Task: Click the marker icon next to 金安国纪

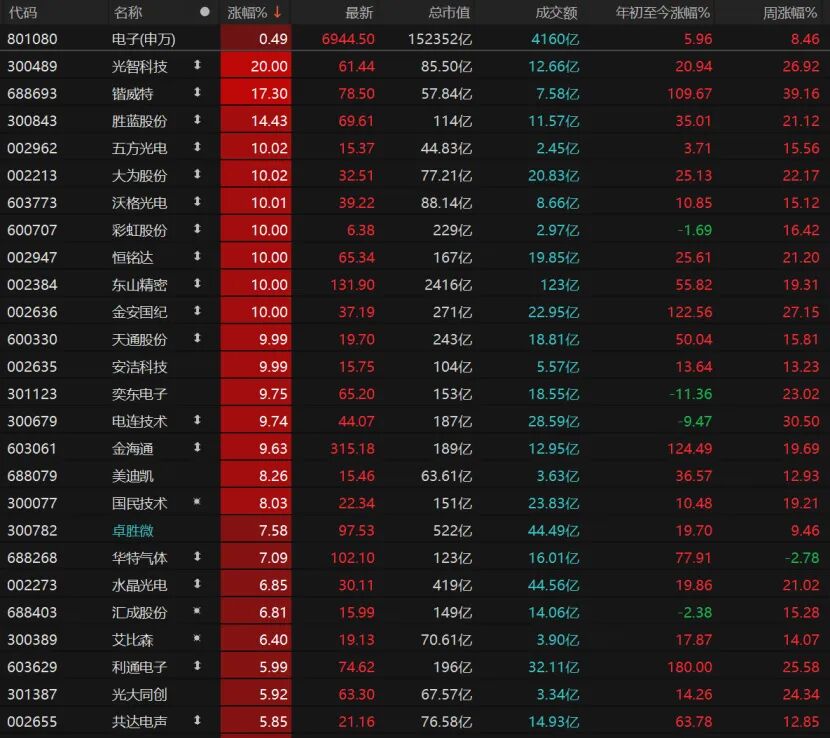Action: (197, 311)
